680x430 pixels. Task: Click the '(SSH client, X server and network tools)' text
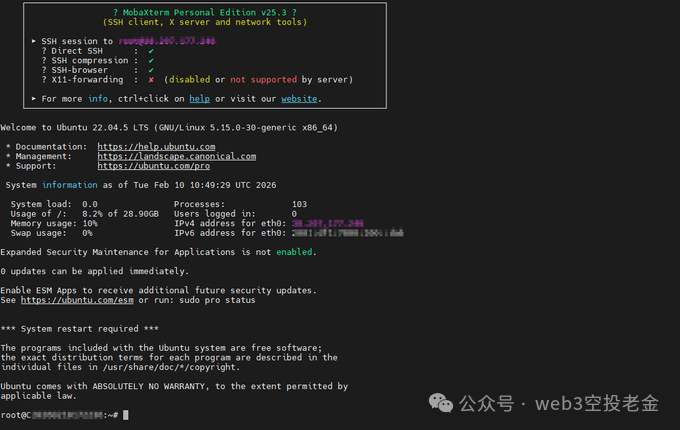[205, 22]
